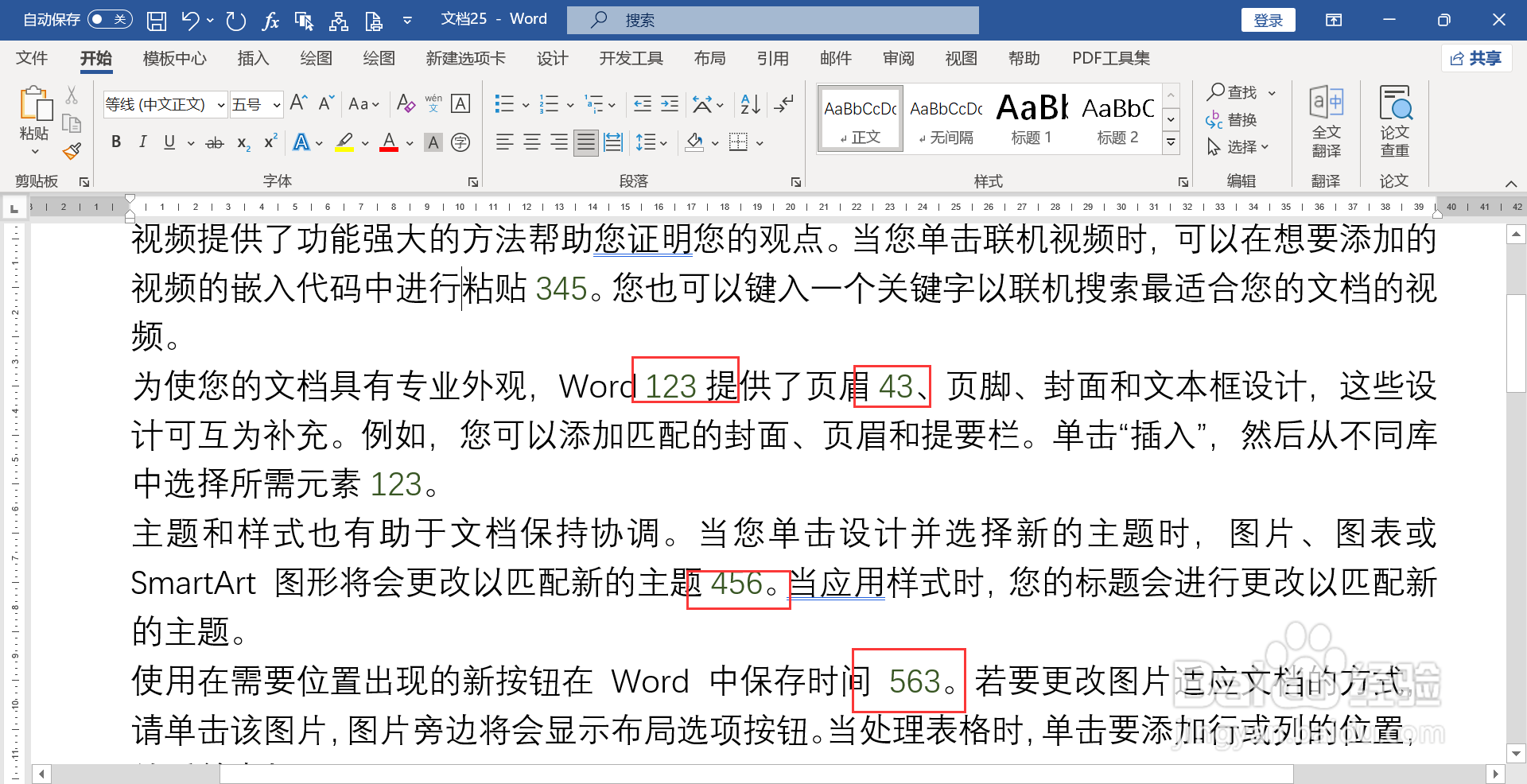The image size is (1527, 784).
Task: Toggle justify alignment
Action: point(586,142)
